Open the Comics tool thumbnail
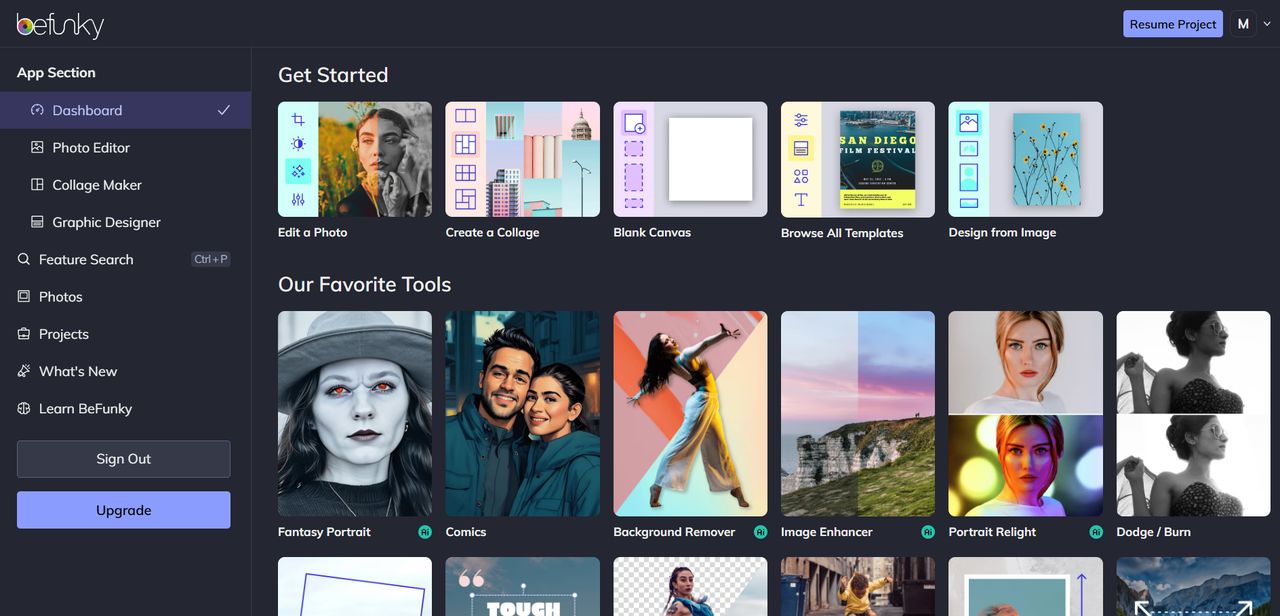 click(x=523, y=414)
